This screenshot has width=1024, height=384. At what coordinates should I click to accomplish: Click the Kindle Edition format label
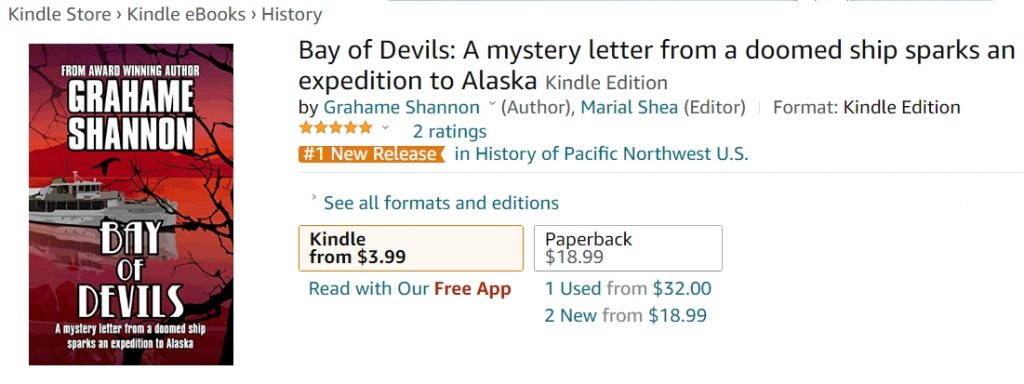tap(902, 107)
